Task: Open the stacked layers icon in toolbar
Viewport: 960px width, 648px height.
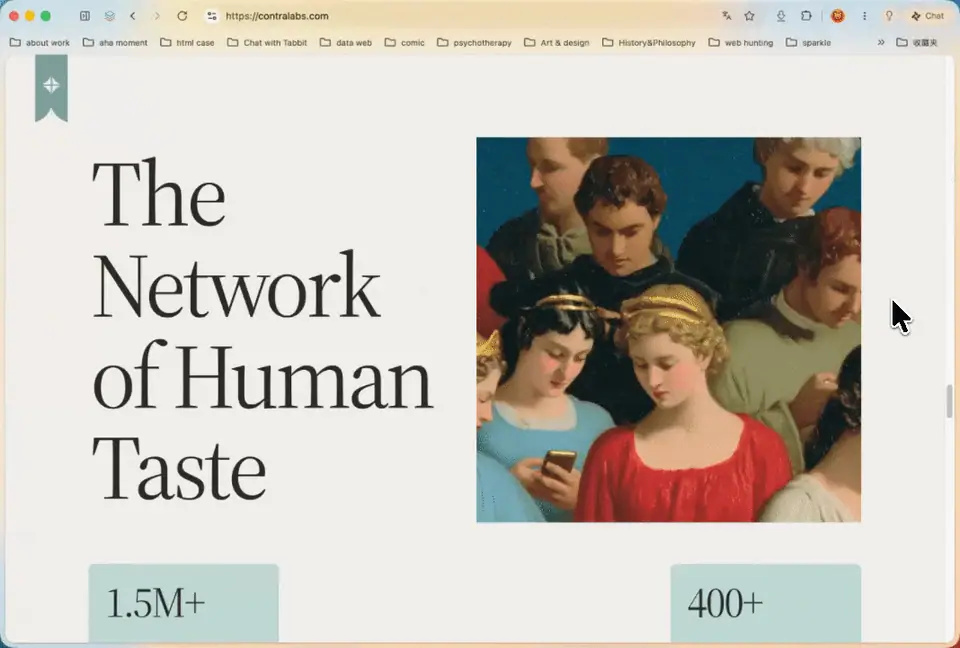Action: pos(110,16)
